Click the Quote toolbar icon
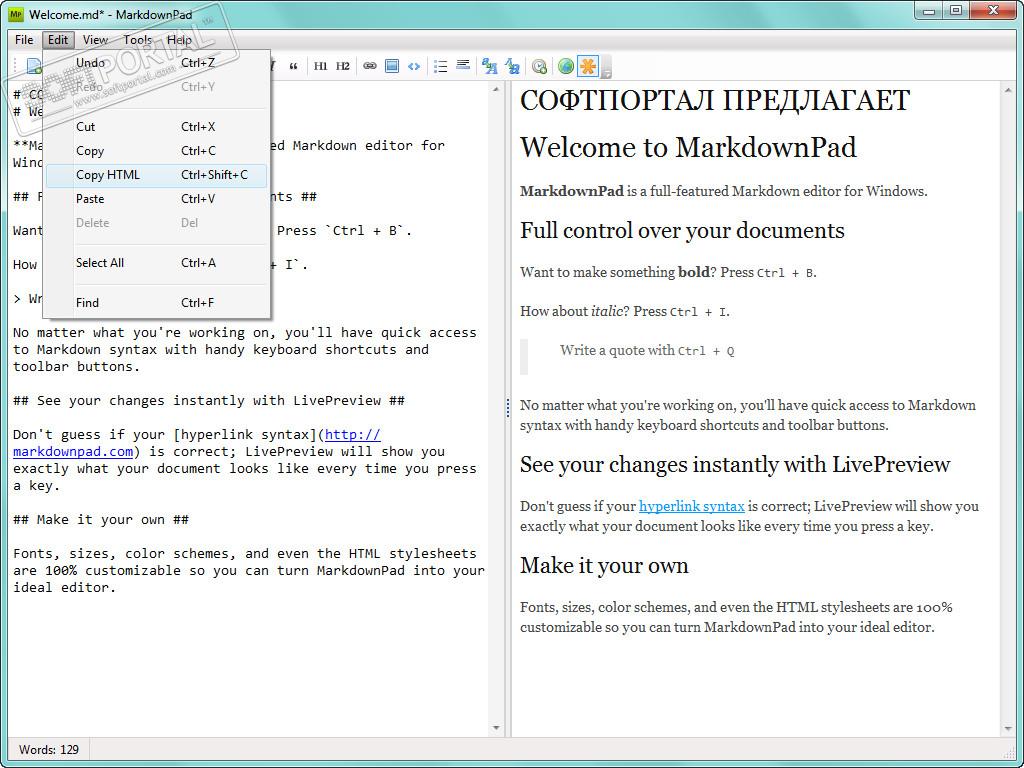1024x768 pixels. (x=293, y=66)
